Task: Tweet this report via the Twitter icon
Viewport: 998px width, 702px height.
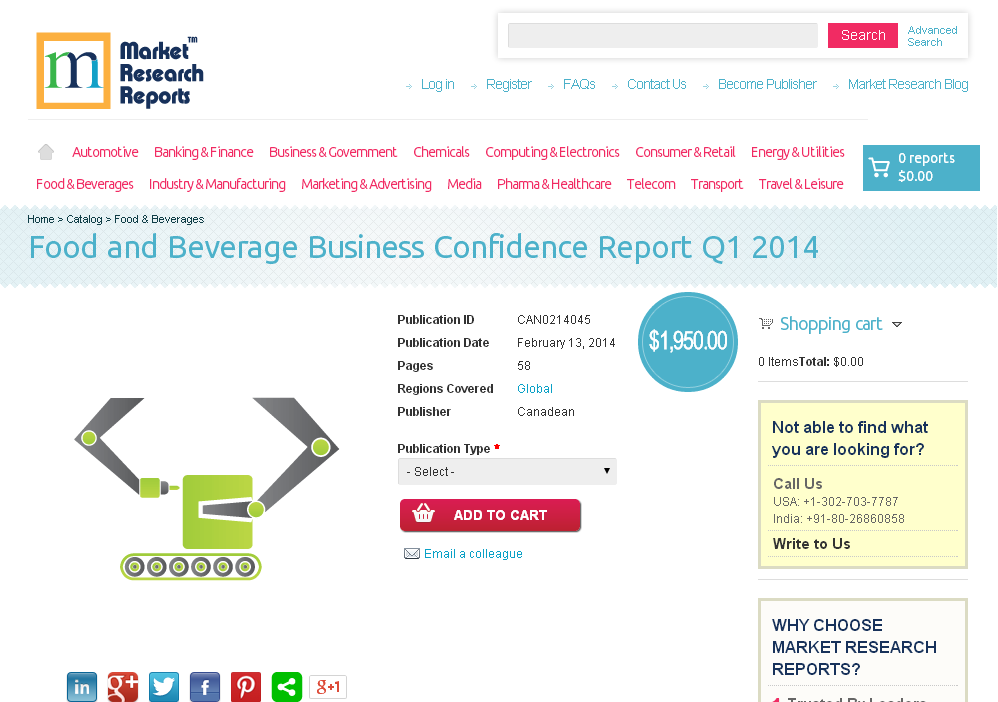Action: [x=163, y=687]
